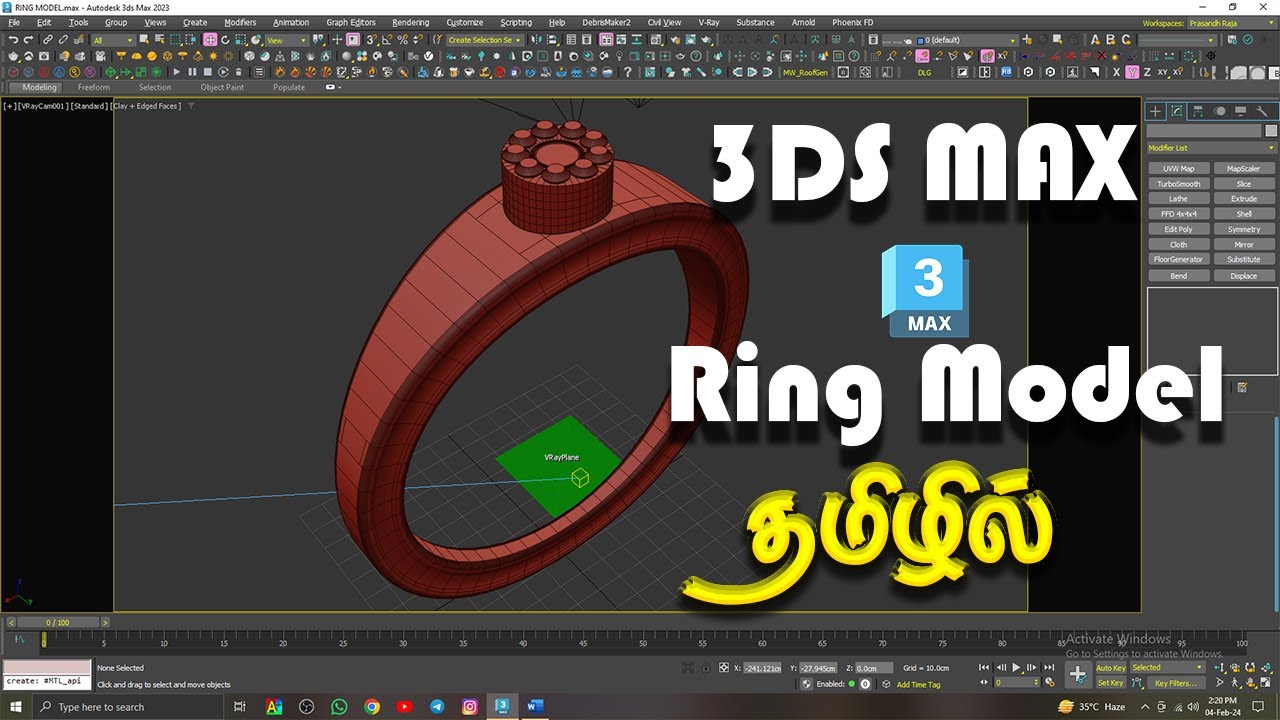Viewport: 1280px width, 720px height.
Task: Toggle the Set Key mode
Action: coord(1111,683)
